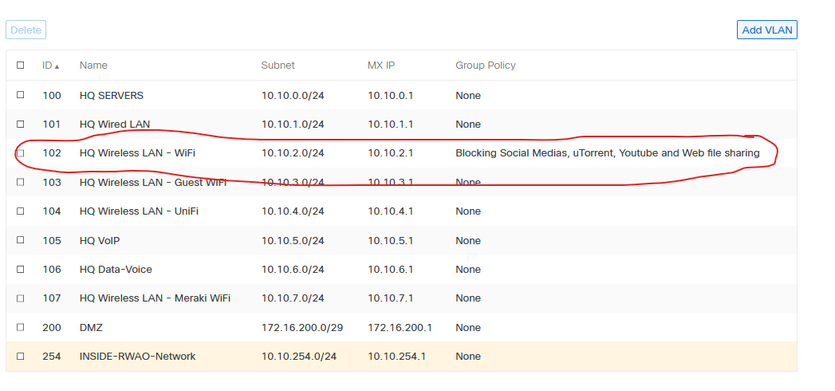
Task: Click the Delete button
Action: coord(26,30)
